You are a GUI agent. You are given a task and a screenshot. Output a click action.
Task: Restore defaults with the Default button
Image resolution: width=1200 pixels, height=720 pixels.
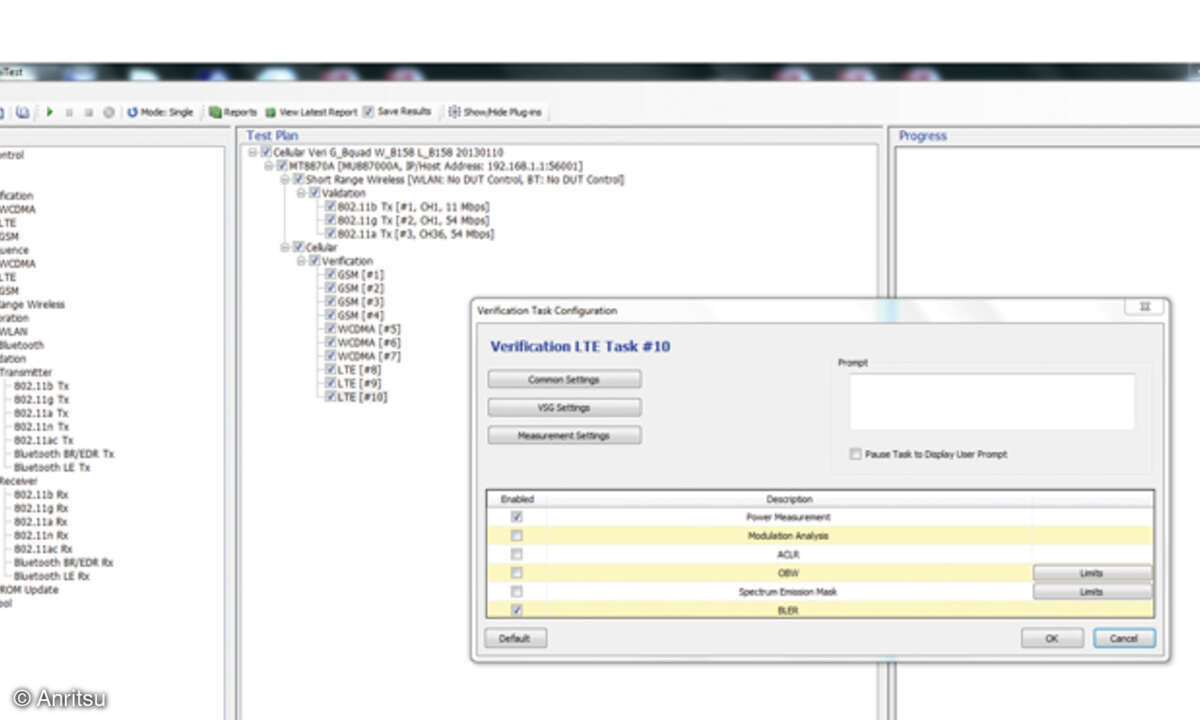(515, 638)
